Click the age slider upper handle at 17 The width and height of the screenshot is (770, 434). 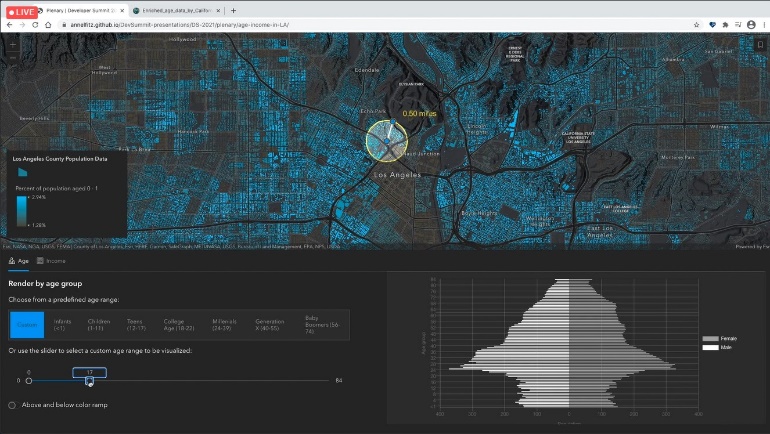pos(89,380)
